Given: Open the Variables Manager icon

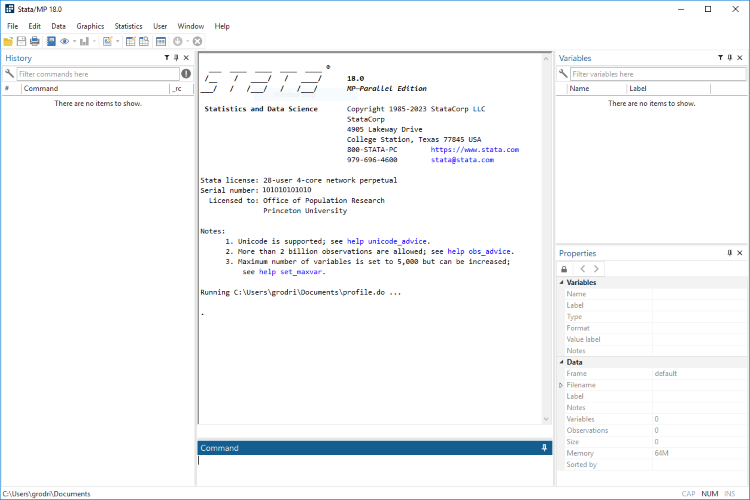Looking at the screenshot, I should [x=161, y=42].
